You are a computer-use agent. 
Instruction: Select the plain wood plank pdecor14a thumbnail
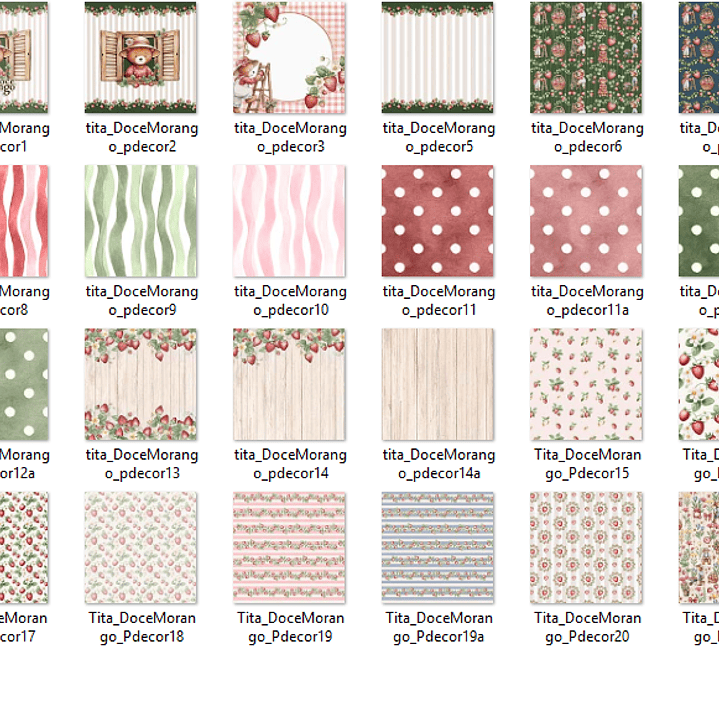pos(438,384)
